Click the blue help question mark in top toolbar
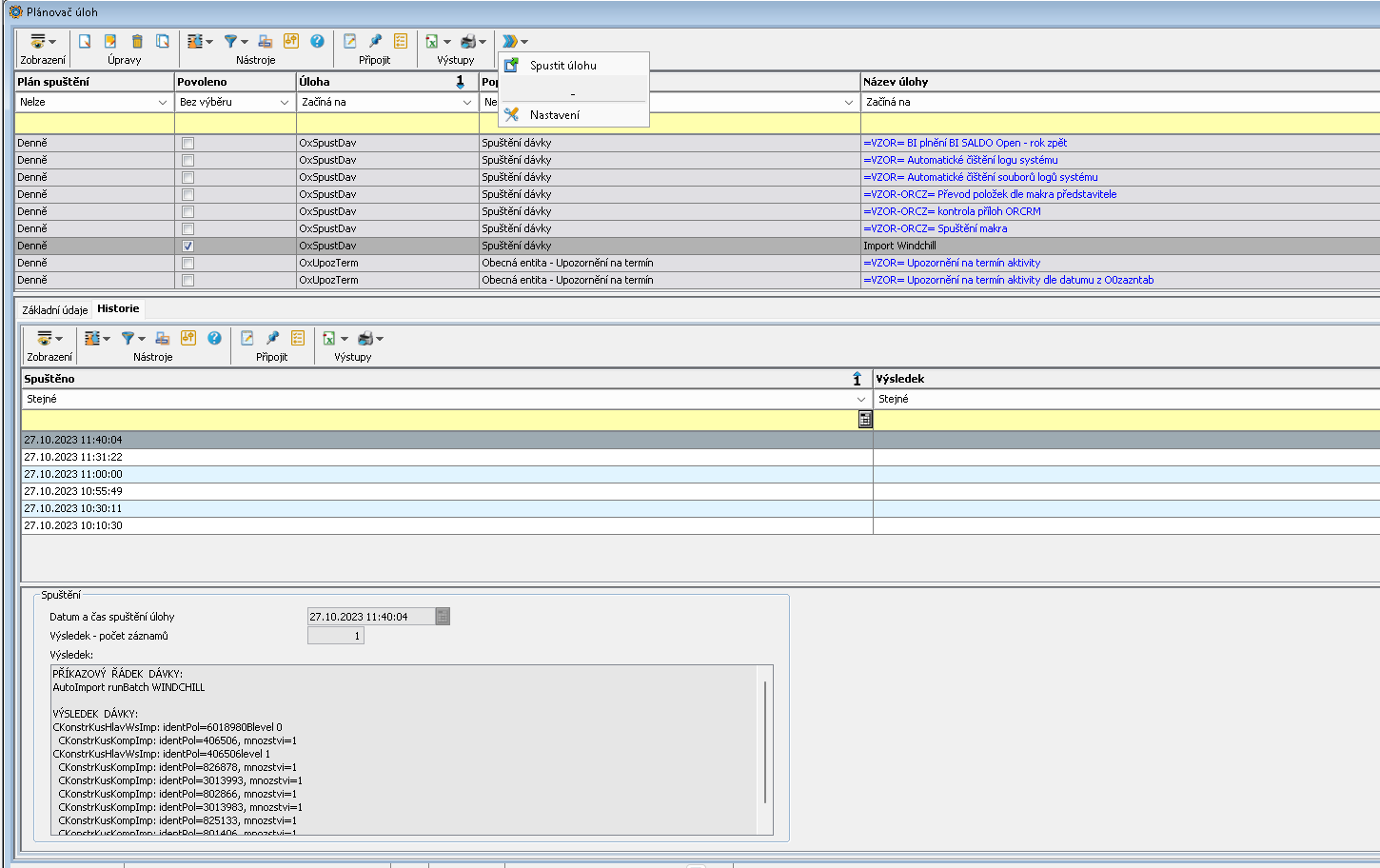This screenshot has height=868, width=1380. click(317, 41)
